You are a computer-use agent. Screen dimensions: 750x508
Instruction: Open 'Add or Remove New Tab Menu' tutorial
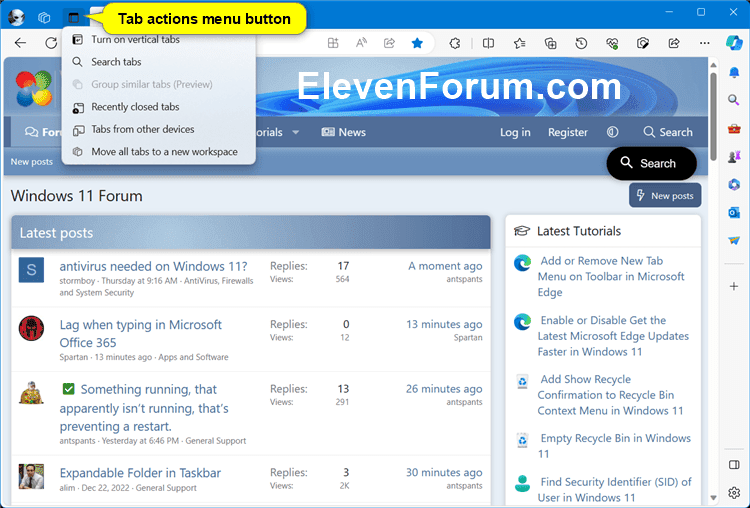tap(611, 276)
